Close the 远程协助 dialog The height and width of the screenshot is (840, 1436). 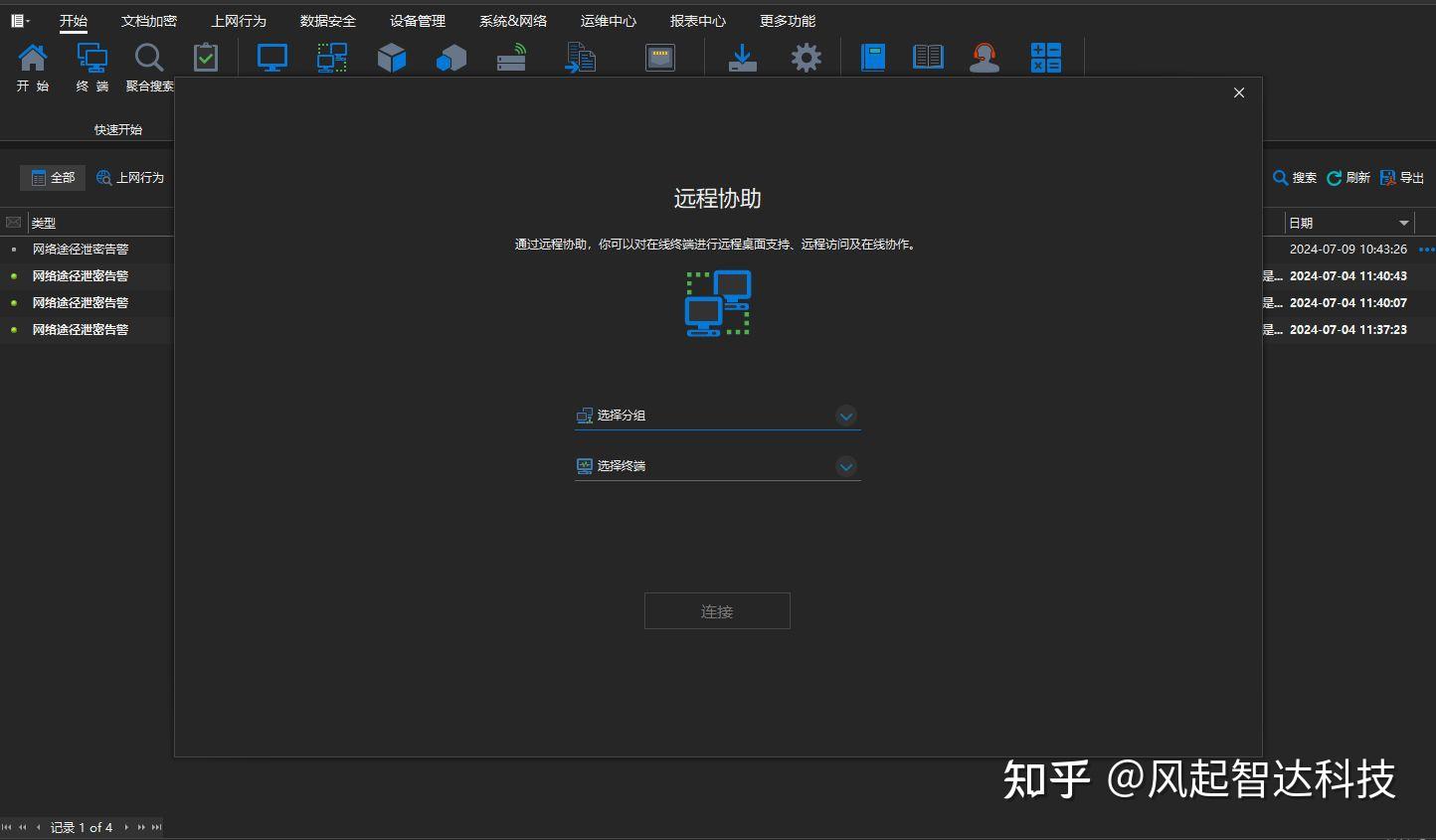click(1239, 92)
